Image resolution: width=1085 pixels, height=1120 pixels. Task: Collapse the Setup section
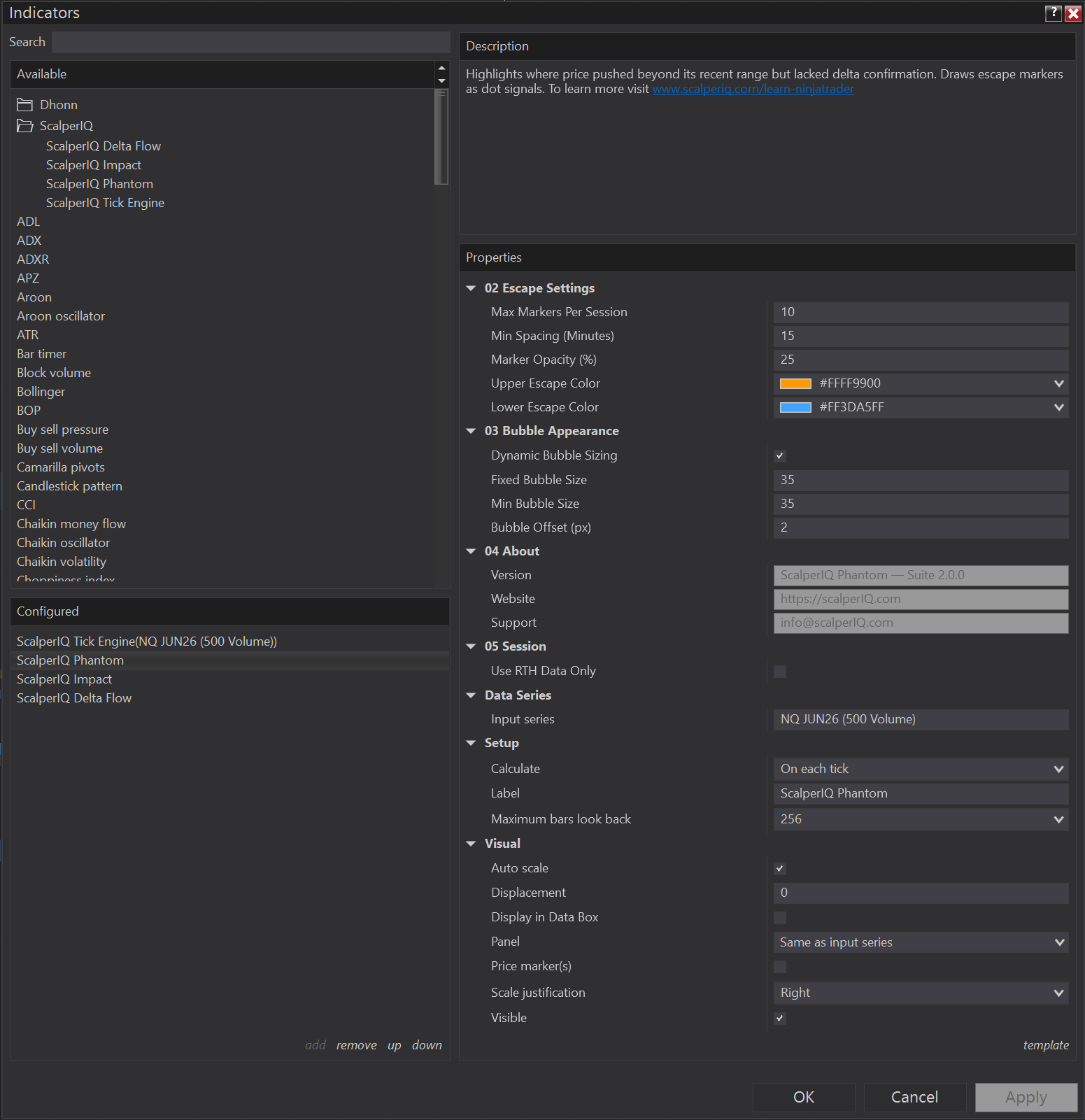click(471, 743)
